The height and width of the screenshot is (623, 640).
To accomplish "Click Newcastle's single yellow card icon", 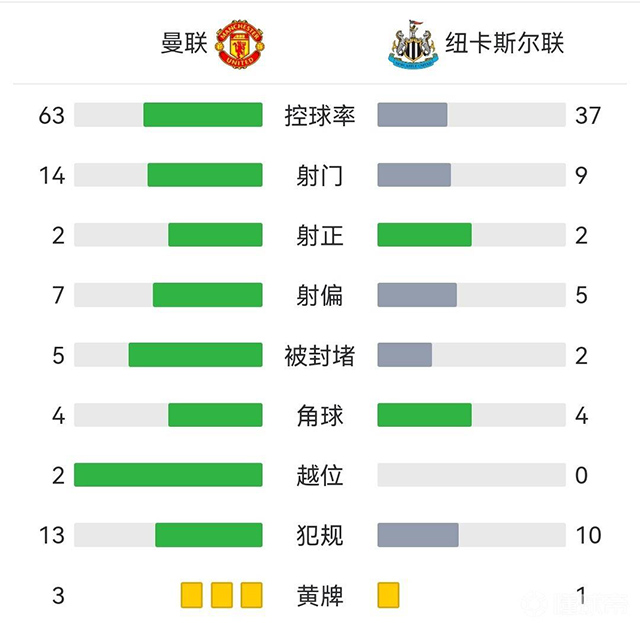I will coord(388,595).
